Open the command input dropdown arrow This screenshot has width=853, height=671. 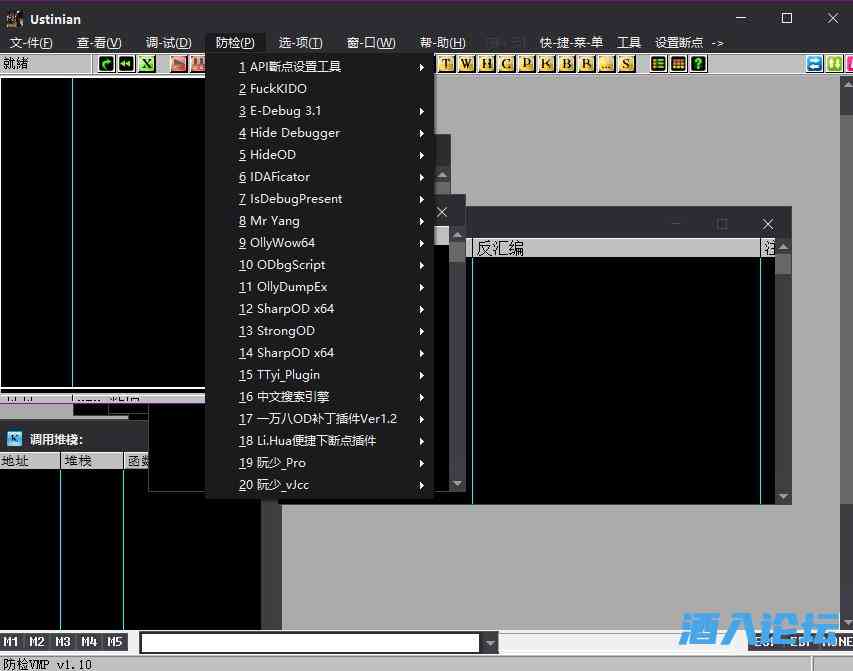489,643
